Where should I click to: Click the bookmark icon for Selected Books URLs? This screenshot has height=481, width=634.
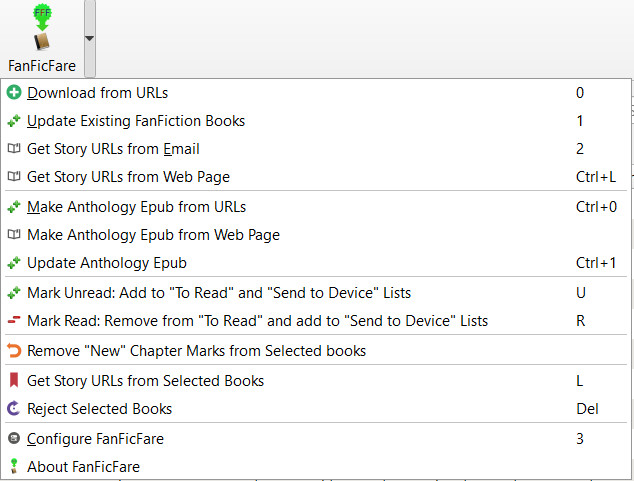click(x=14, y=381)
